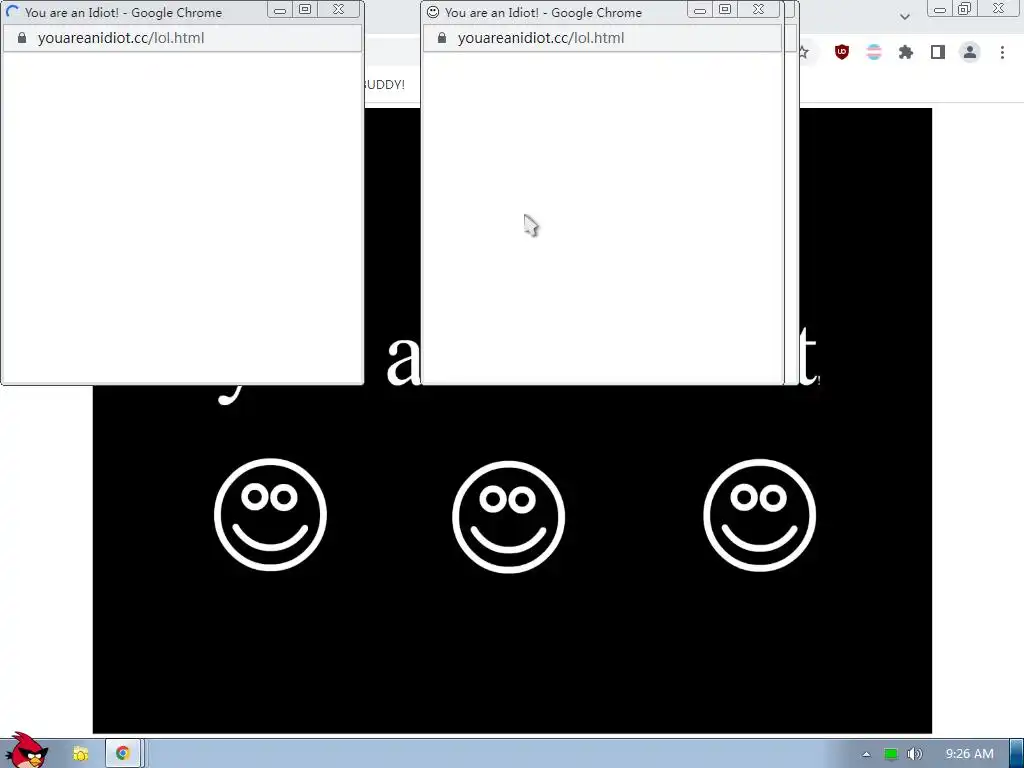Click the left smiley face on page
This screenshot has width=1024, height=768.
(x=270, y=515)
